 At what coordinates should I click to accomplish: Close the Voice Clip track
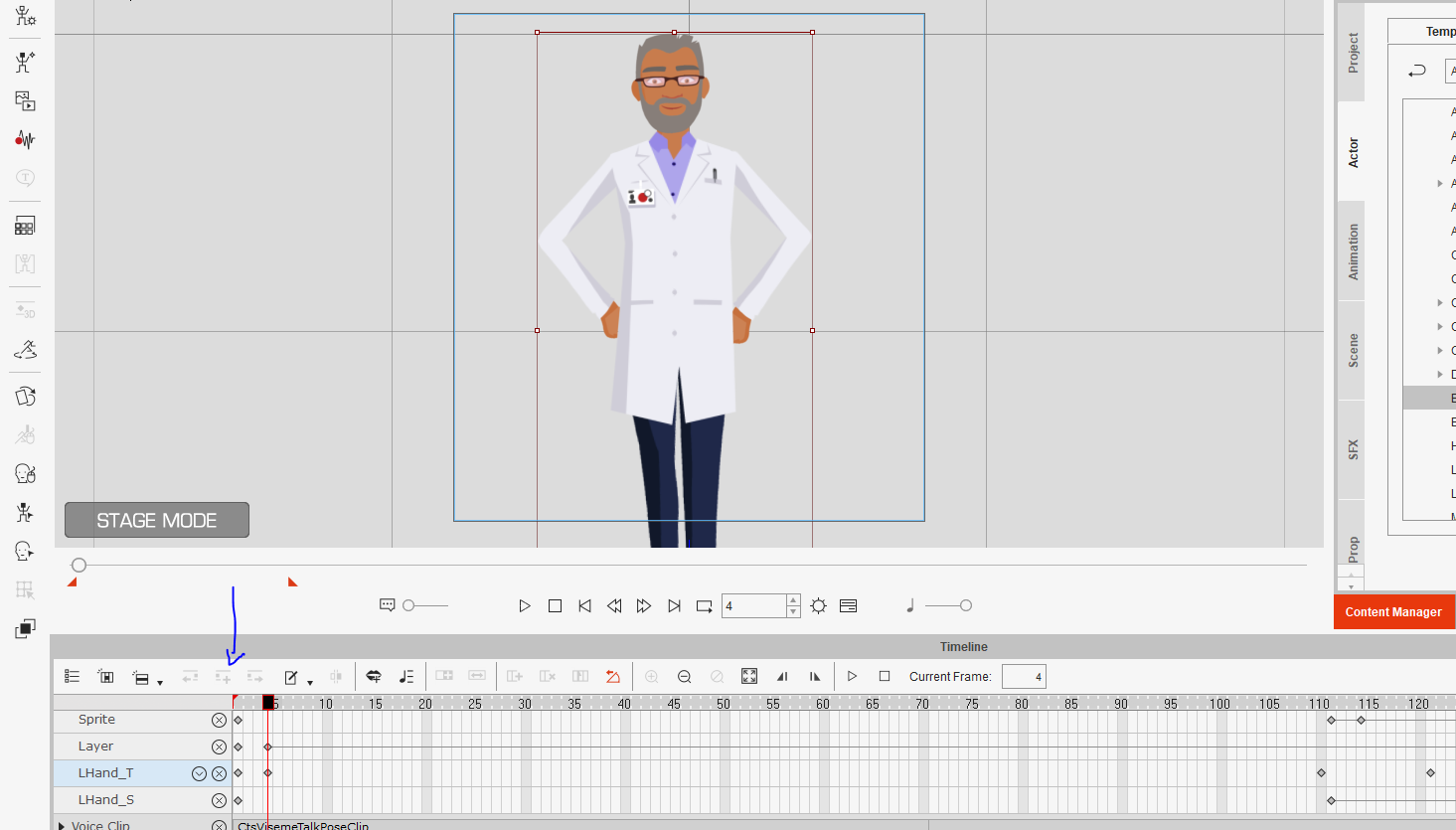[219, 825]
